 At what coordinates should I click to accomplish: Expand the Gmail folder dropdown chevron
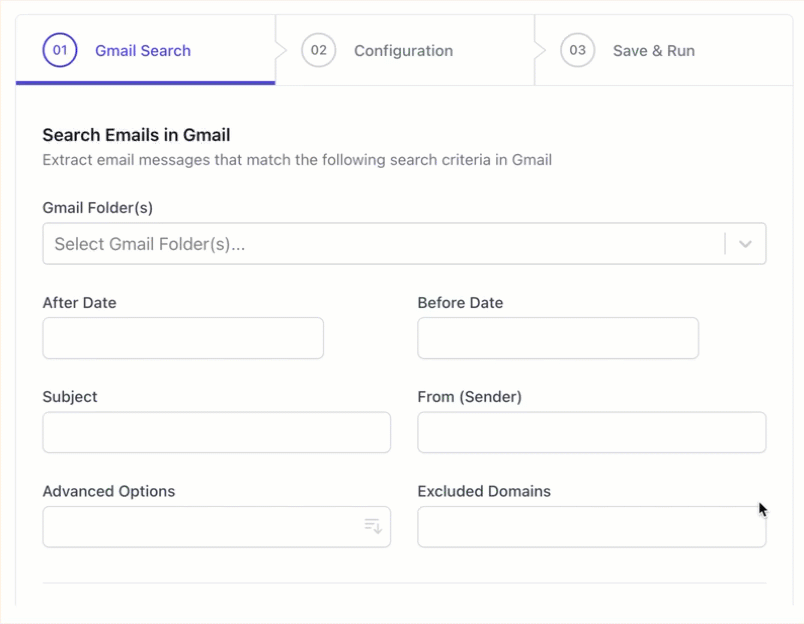point(745,244)
